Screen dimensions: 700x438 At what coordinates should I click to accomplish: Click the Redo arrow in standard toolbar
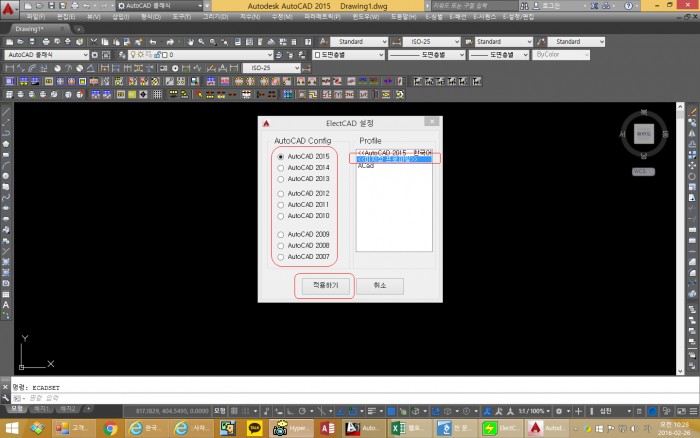pyautogui.click(x=170, y=42)
